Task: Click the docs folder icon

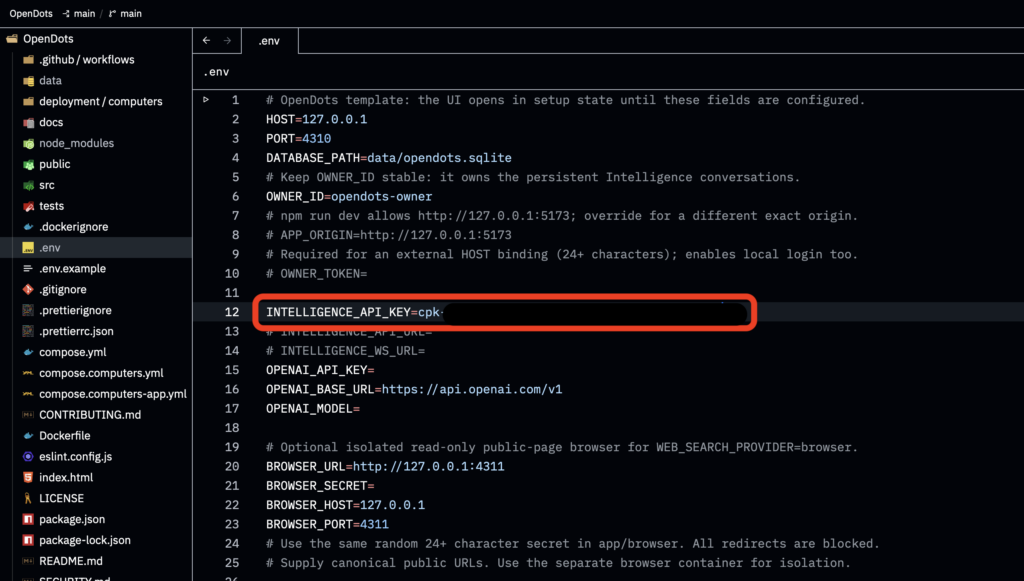Action: (x=28, y=122)
